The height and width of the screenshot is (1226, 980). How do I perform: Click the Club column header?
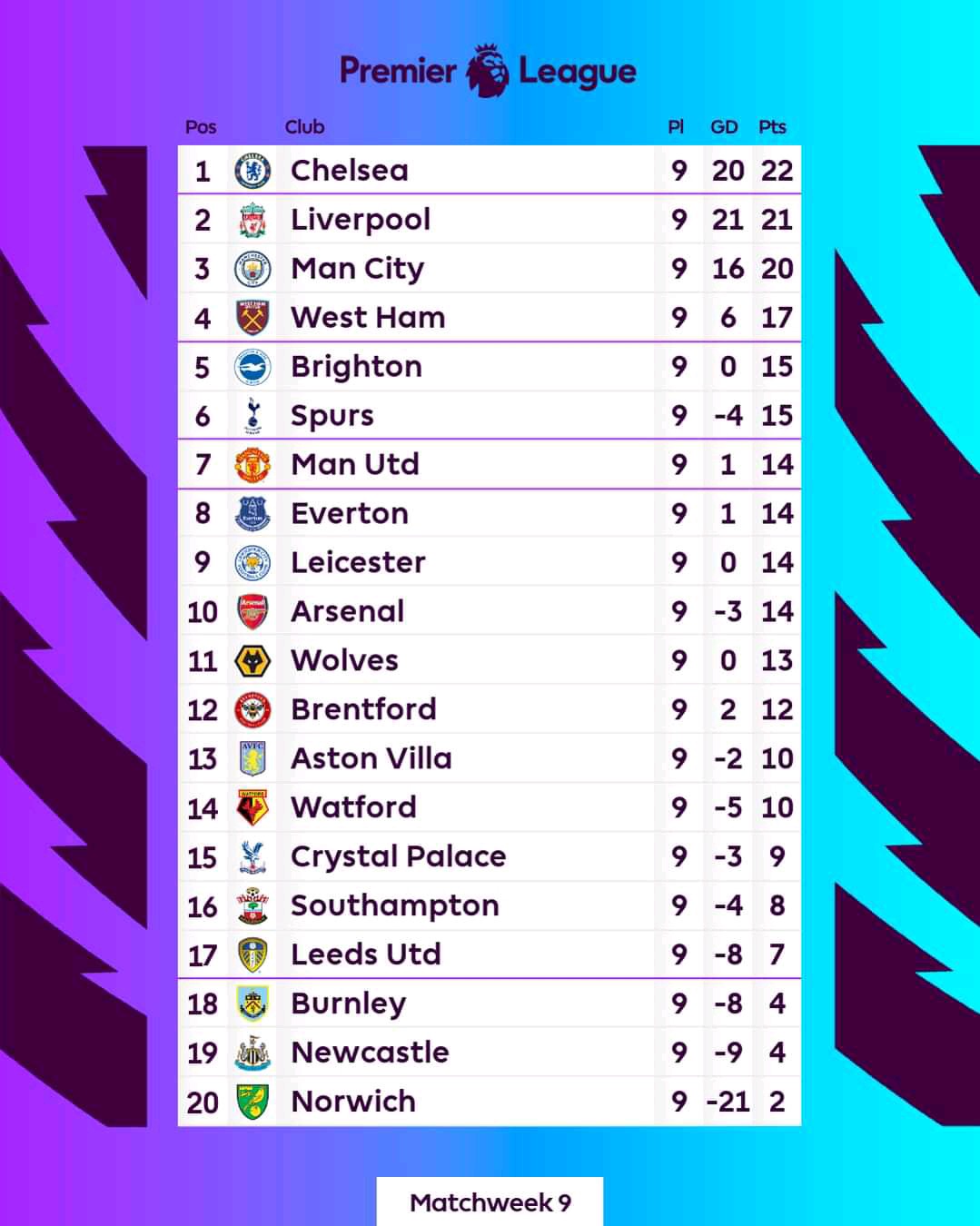304,127
